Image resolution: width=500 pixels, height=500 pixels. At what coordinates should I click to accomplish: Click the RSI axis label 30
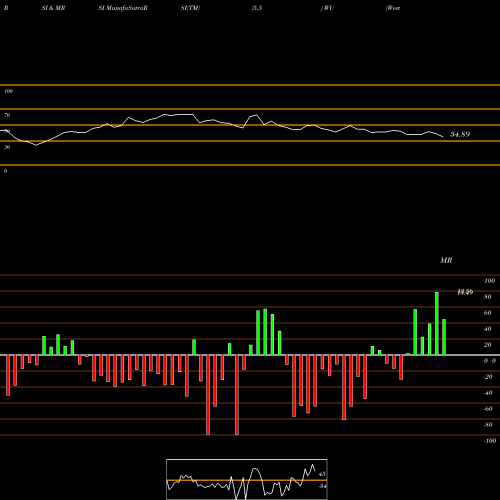point(7,147)
